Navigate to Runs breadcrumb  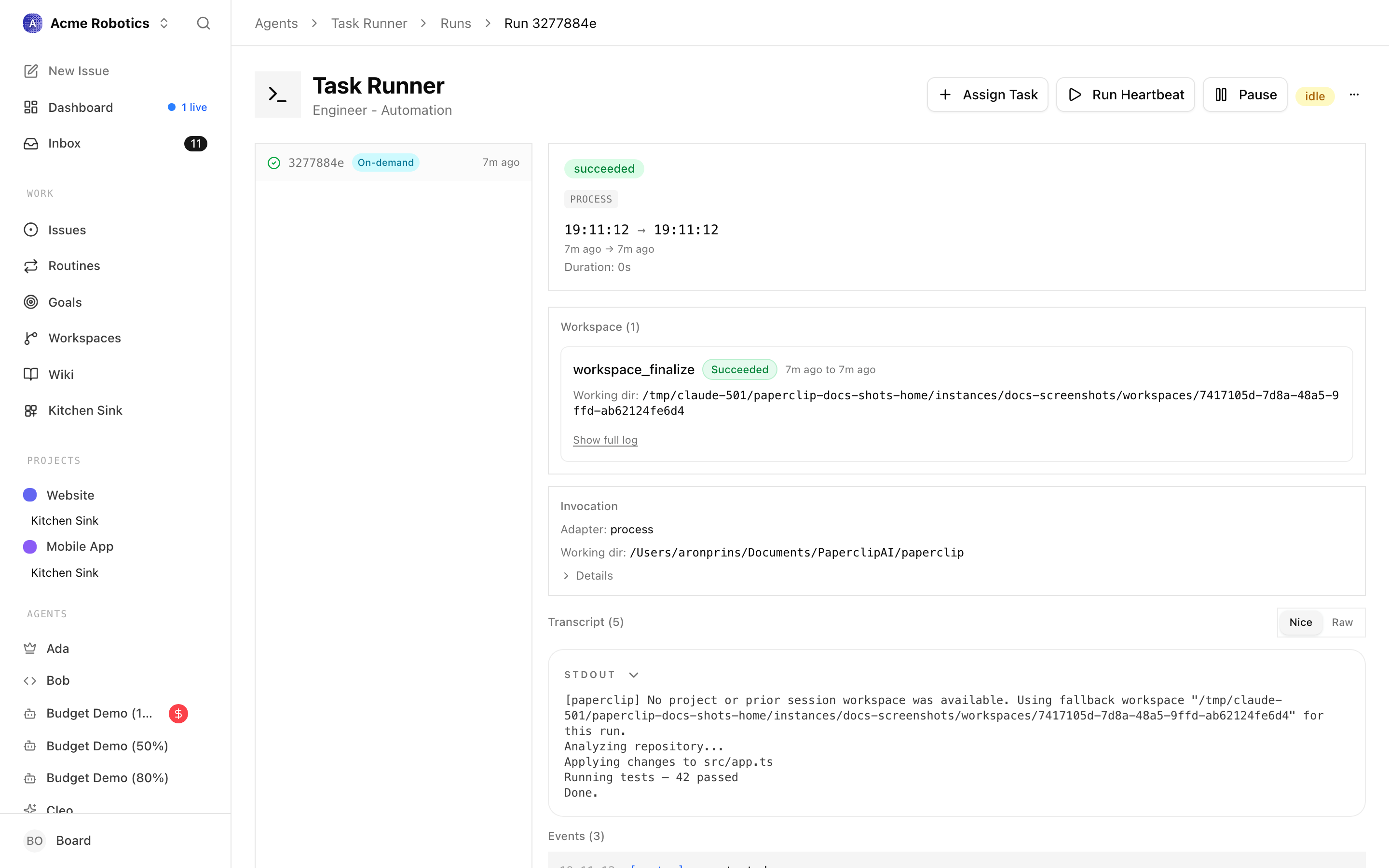(456, 23)
